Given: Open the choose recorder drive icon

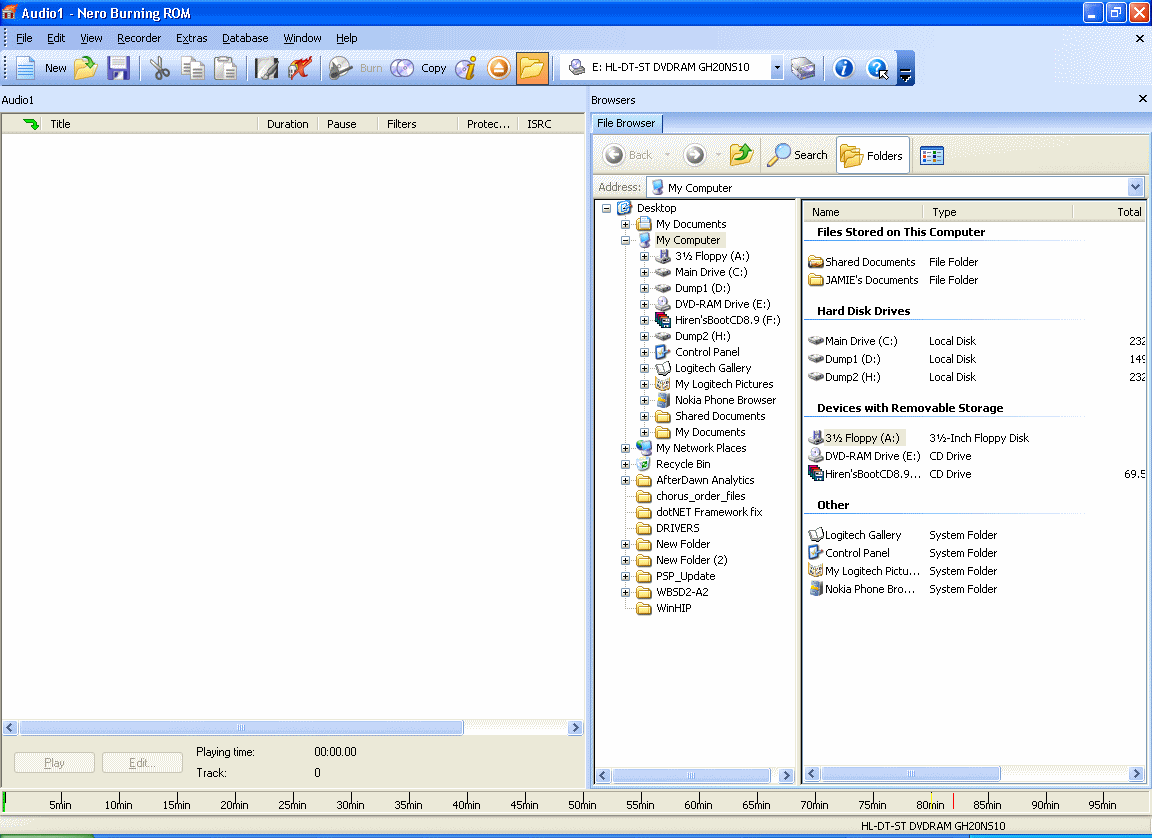Looking at the screenshot, I should pos(803,68).
